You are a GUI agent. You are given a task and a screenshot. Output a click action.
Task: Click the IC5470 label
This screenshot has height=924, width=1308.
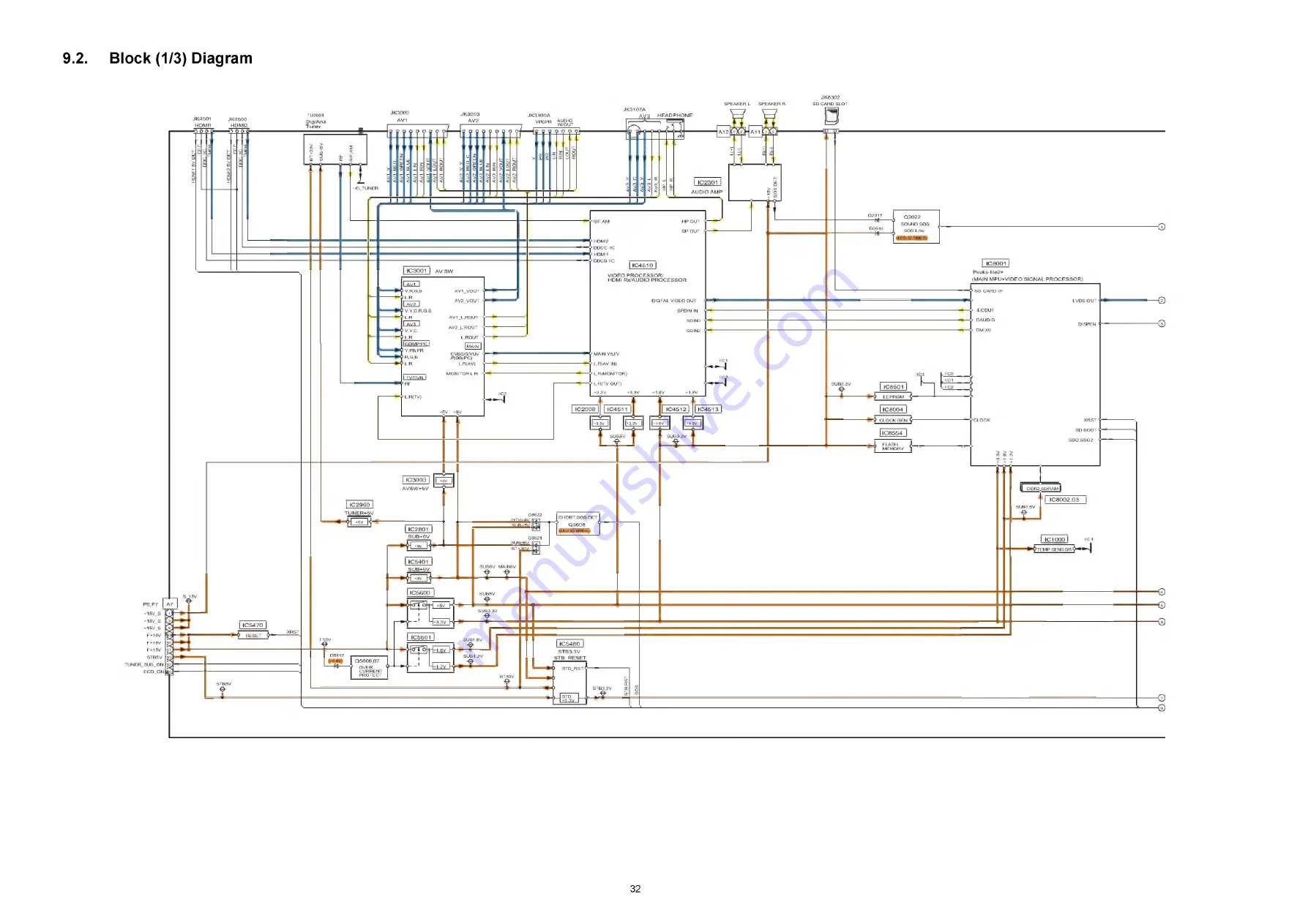(x=253, y=626)
